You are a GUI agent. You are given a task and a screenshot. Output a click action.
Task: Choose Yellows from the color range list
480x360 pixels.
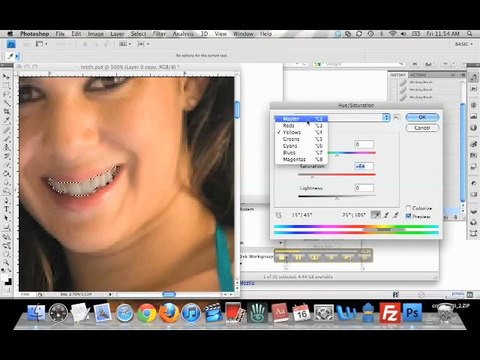click(x=301, y=132)
